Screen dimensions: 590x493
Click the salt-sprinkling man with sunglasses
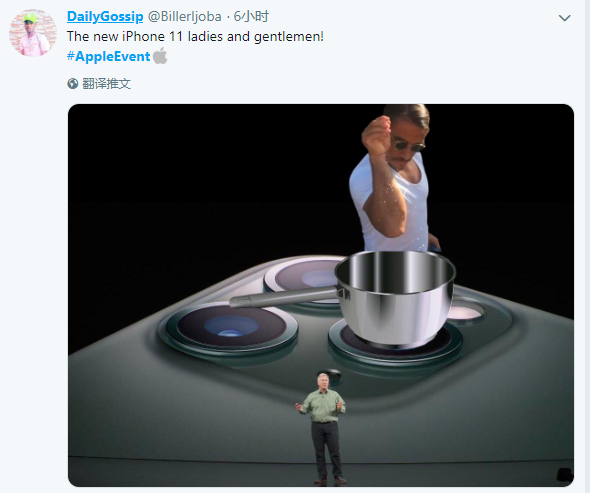pos(393,178)
